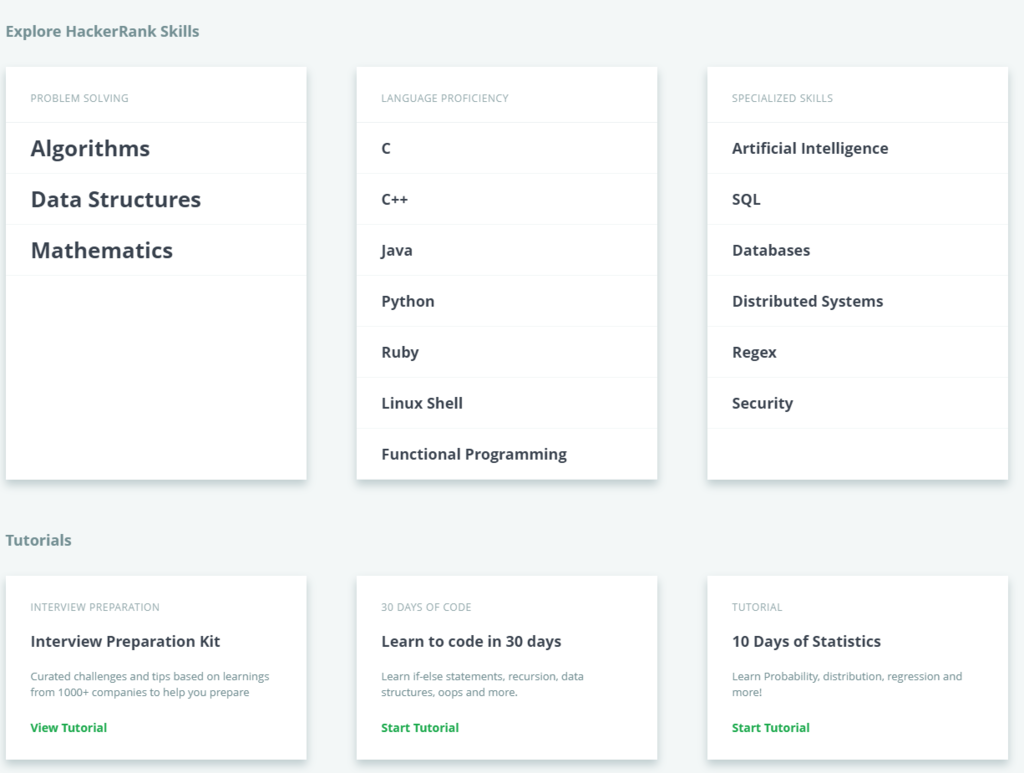Screen dimensions: 1024x773
Task: Click the Specialized Skills card header
Action: coord(782,98)
